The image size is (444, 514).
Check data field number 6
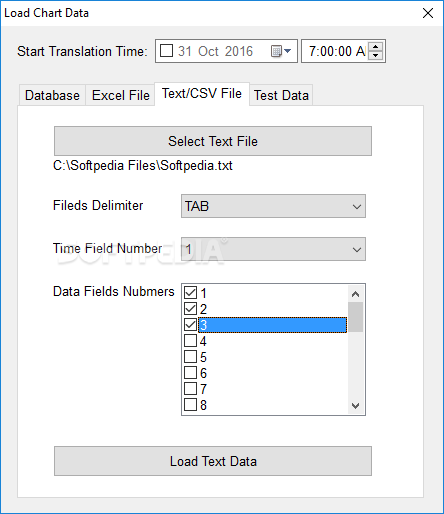[x=191, y=373]
